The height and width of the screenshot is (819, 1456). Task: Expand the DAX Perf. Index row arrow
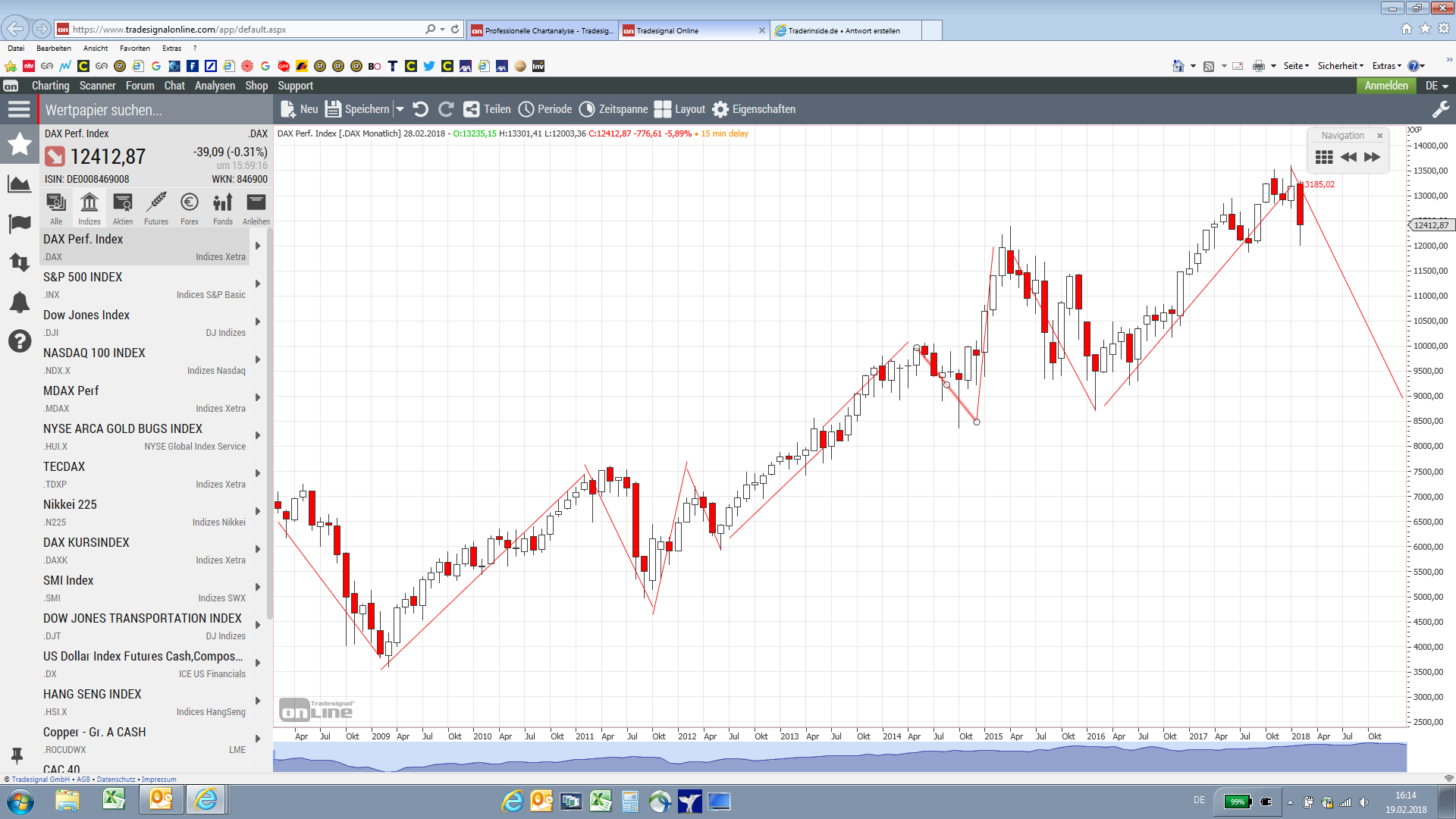tap(258, 246)
